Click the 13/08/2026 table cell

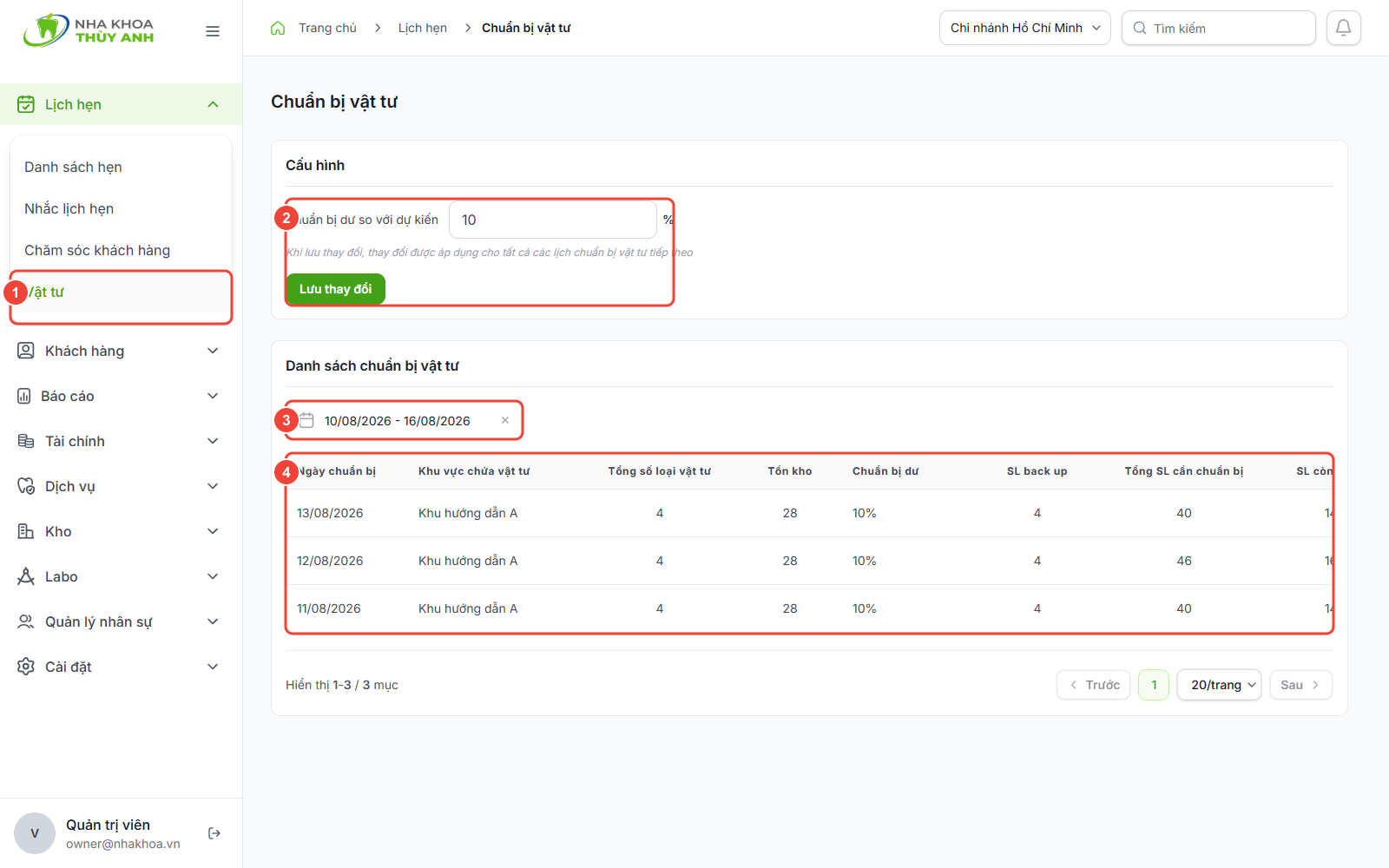[x=330, y=513]
